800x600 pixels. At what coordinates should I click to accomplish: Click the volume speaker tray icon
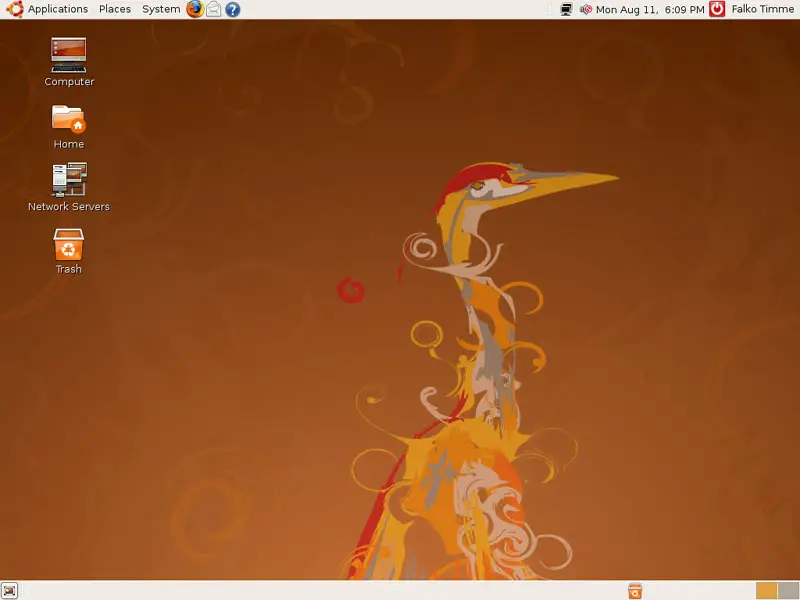click(585, 9)
